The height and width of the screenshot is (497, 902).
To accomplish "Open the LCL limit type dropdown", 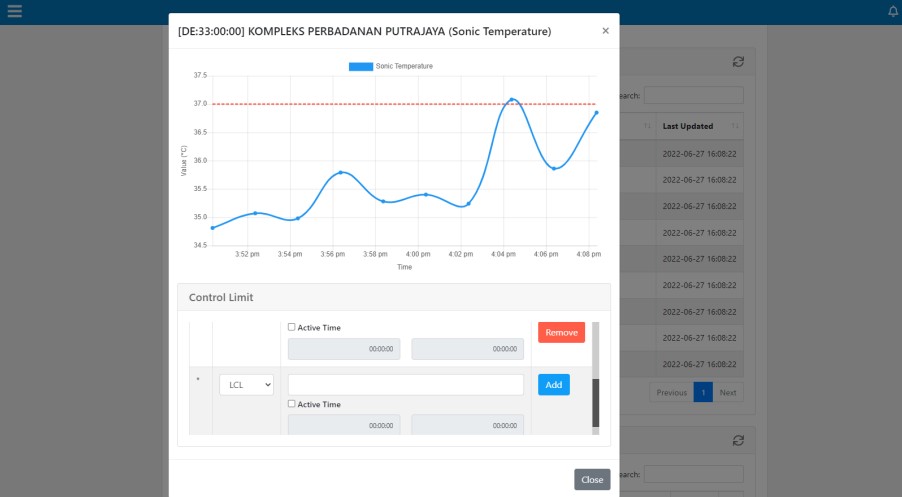I will click(x=246, y=385).
